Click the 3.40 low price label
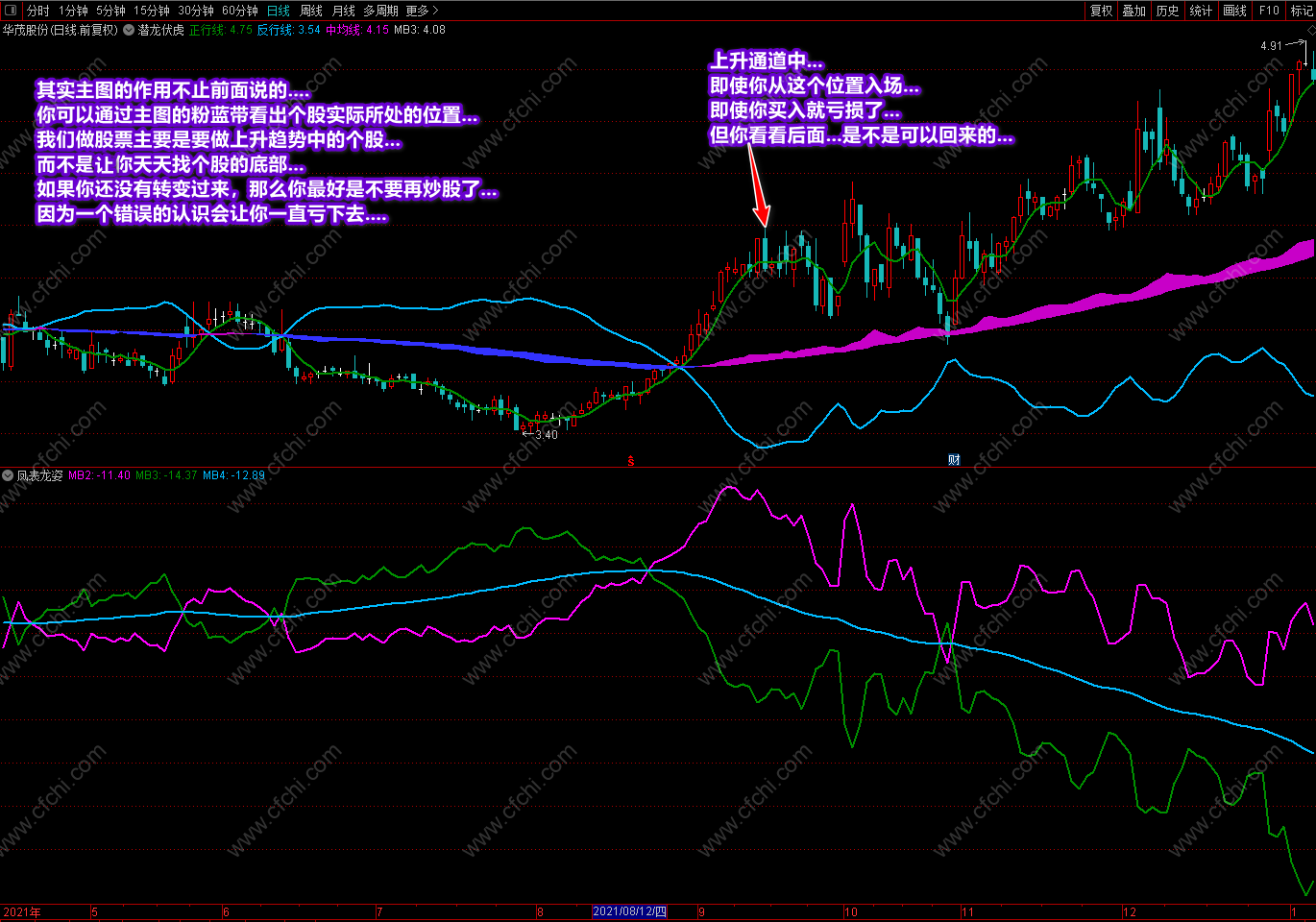The height and width of the screenshot is (922, 1316). (547, 435)
